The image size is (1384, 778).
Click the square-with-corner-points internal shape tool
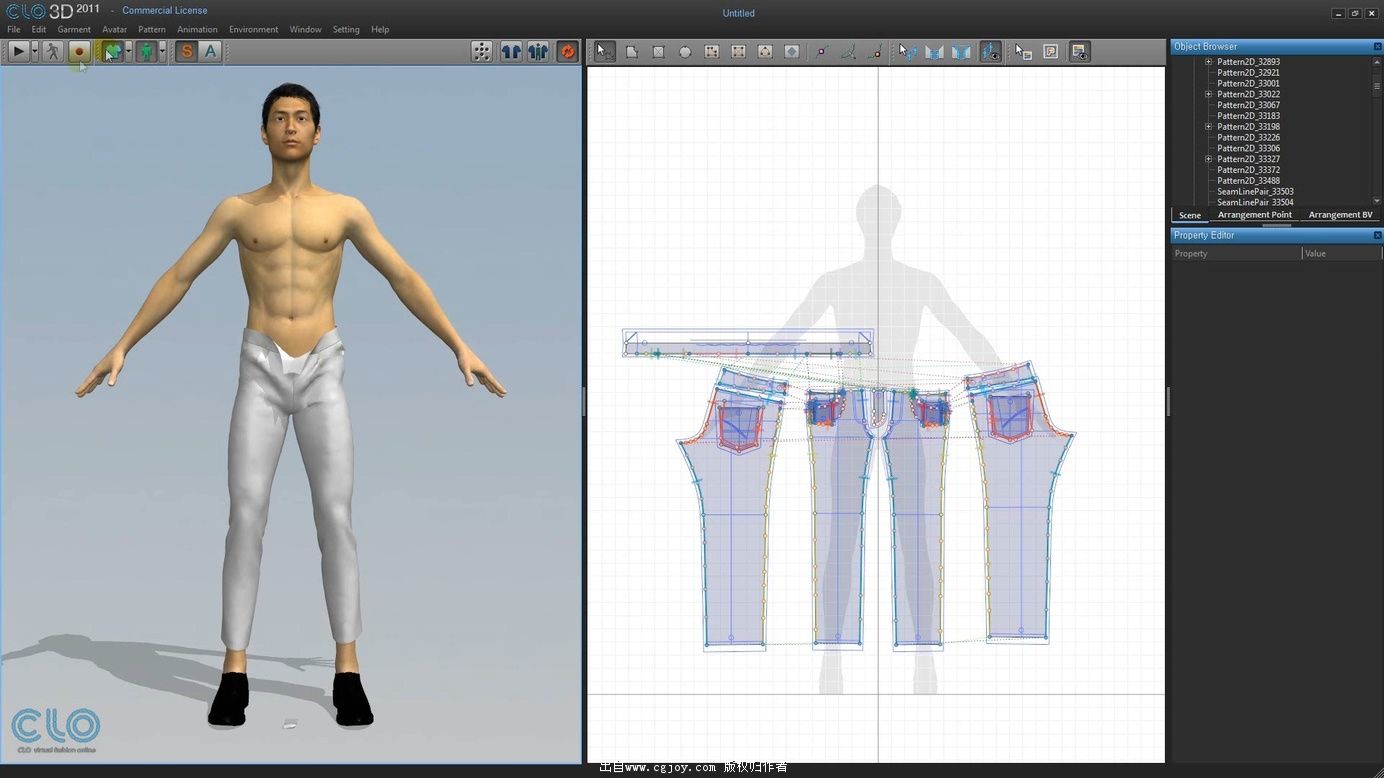pyautogui.click(x=712, y=51)
